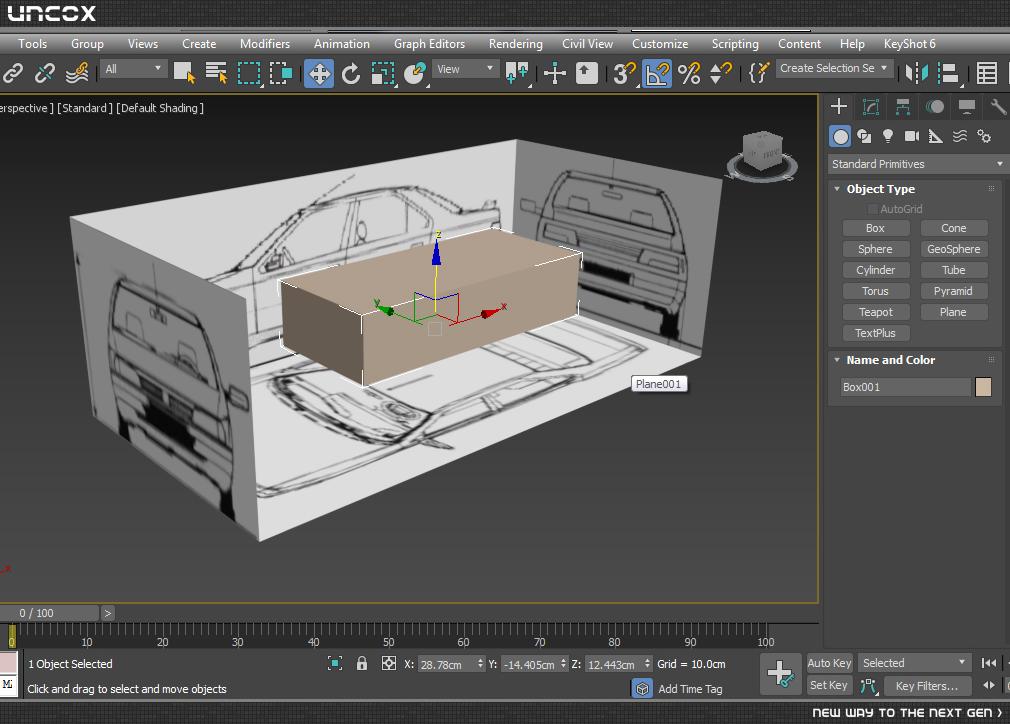Select Geometry creation category
Viewport: 1010px width, 724px height.
(840, 137)
